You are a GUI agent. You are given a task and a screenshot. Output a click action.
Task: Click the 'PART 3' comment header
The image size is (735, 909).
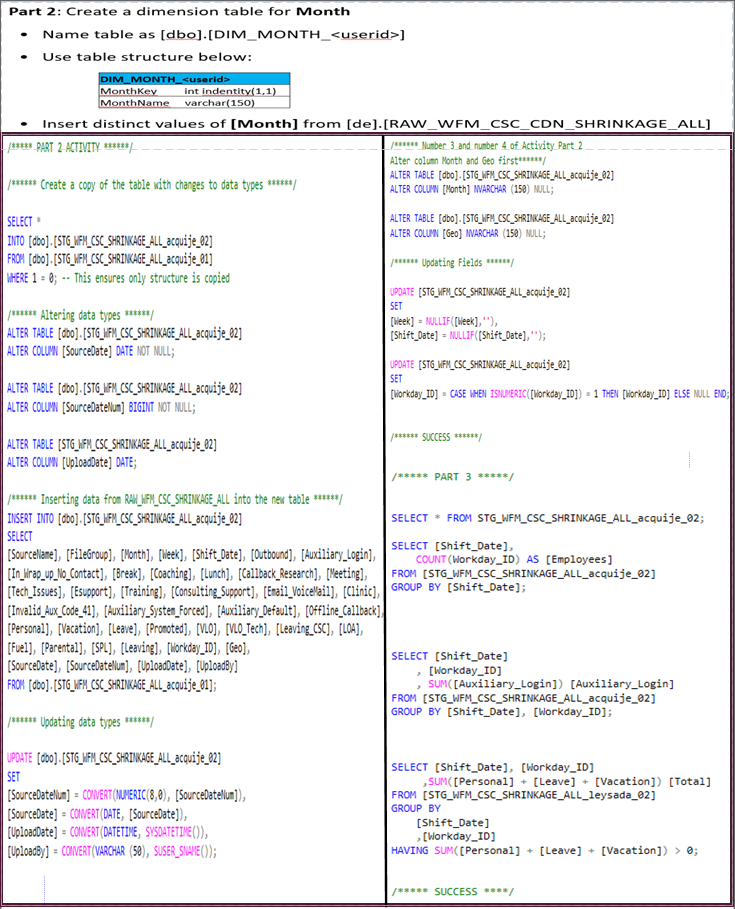[x=439, y=476]
